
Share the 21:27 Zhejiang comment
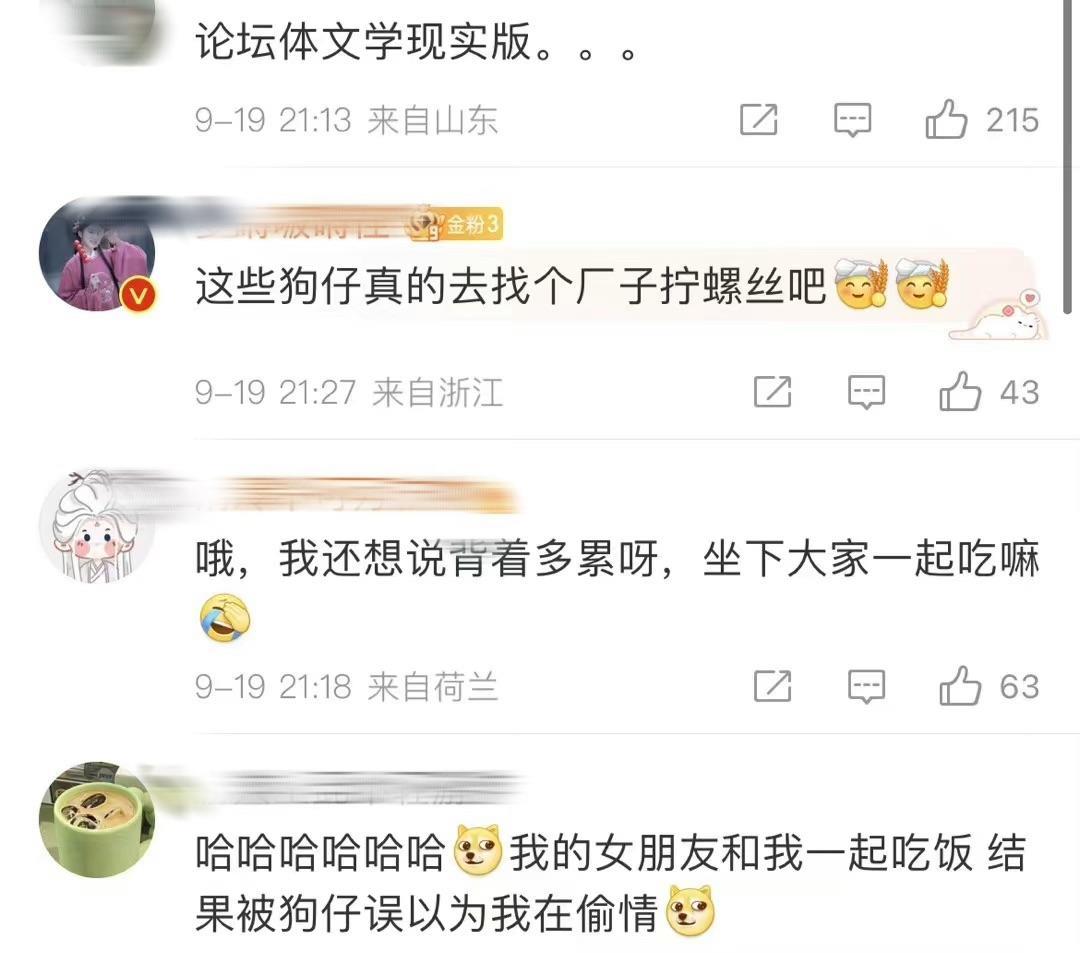pos(773,392)
